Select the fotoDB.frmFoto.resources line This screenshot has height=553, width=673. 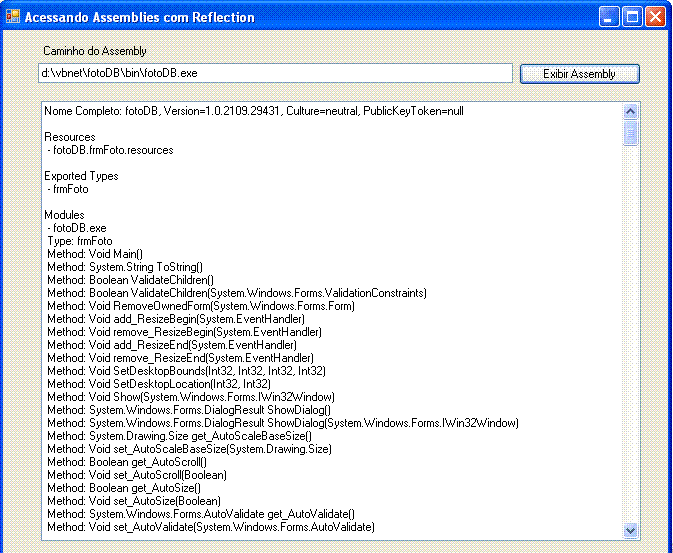(x=112, y=150)
